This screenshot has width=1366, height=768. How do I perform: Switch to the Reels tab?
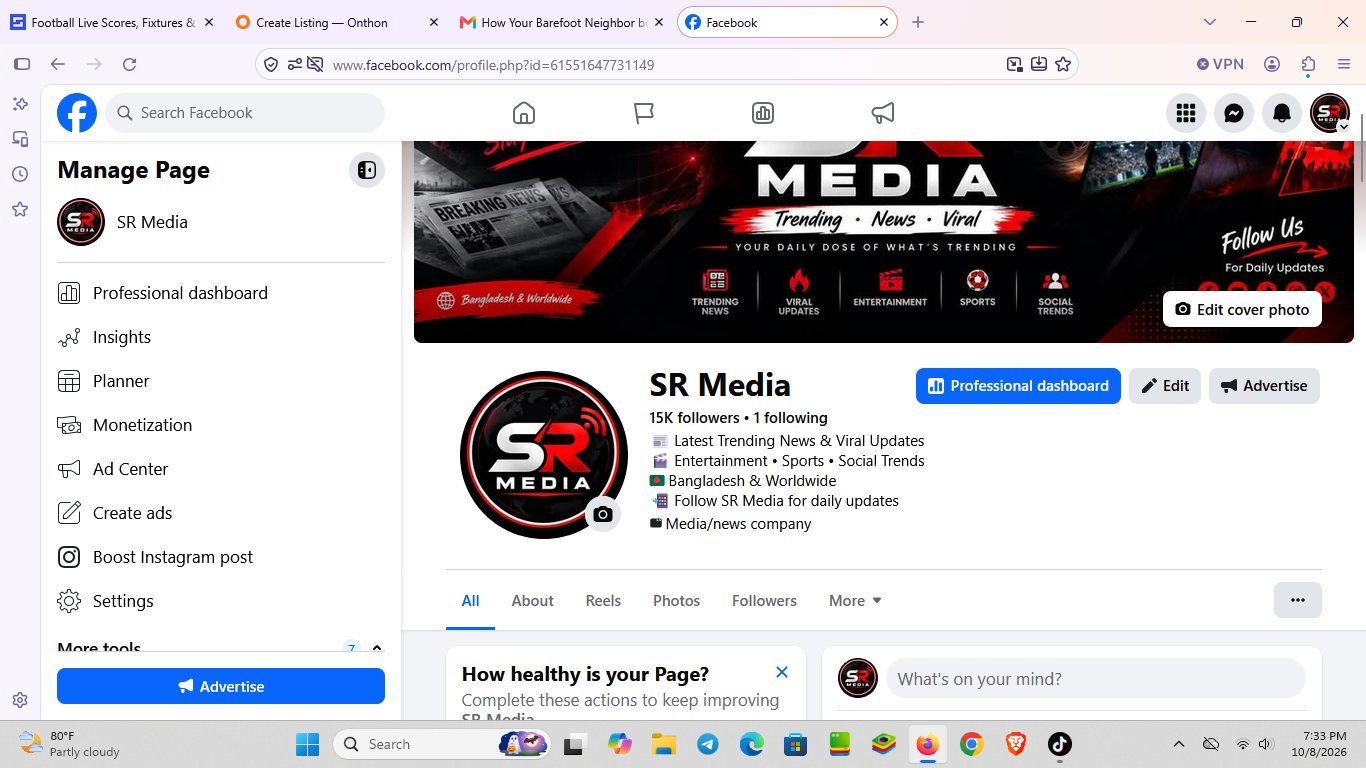tap(603, 601)
